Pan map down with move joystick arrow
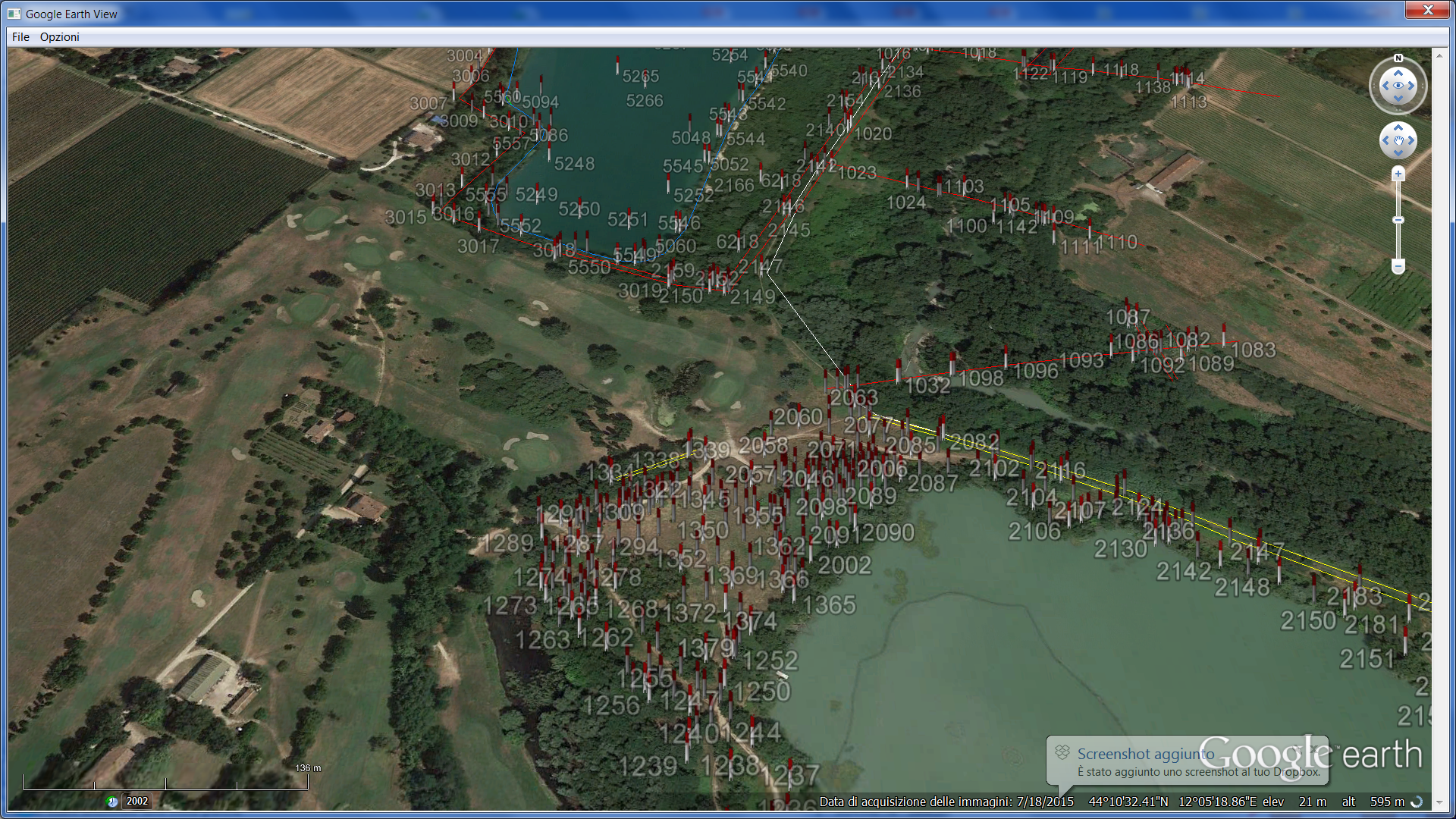The width and height of the screenshot is (1456, 819). pyautogui.click(x=1398, y=153)
